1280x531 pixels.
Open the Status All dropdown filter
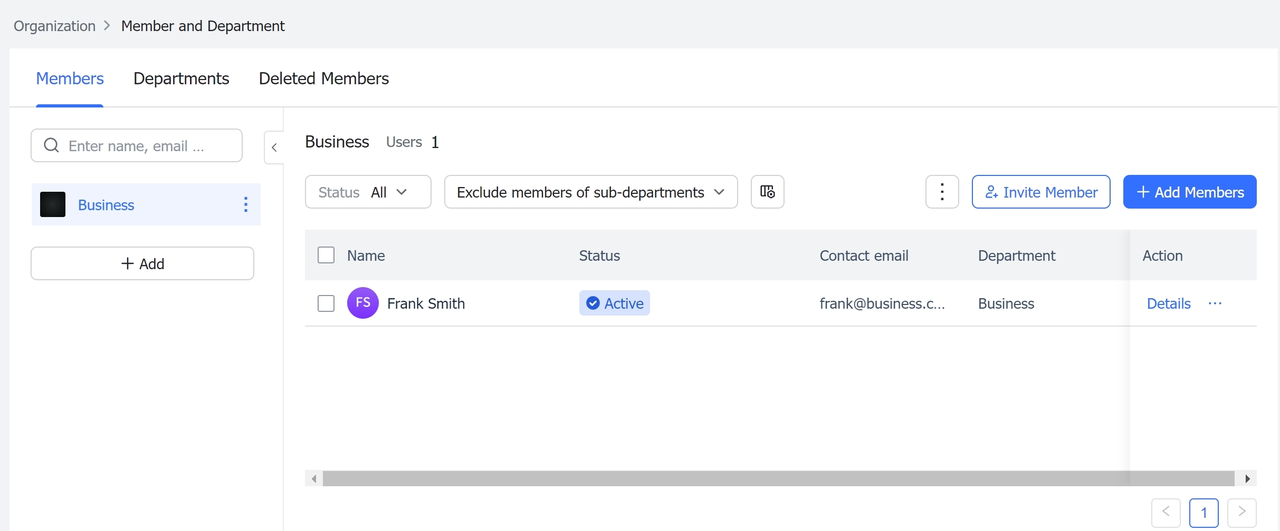click(x=367, y=192)
